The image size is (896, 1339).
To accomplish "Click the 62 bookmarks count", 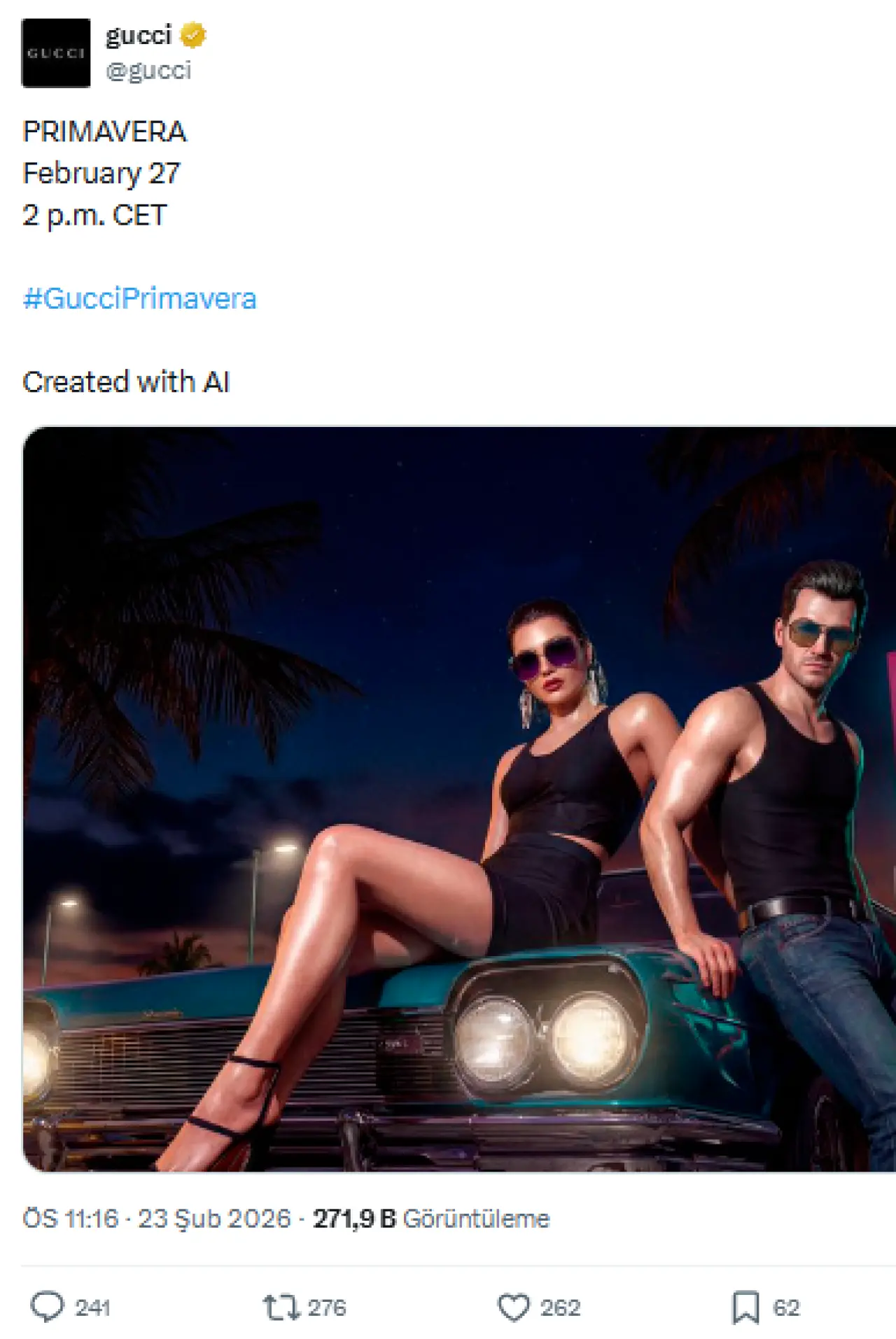I will [x=786, y=1308].
